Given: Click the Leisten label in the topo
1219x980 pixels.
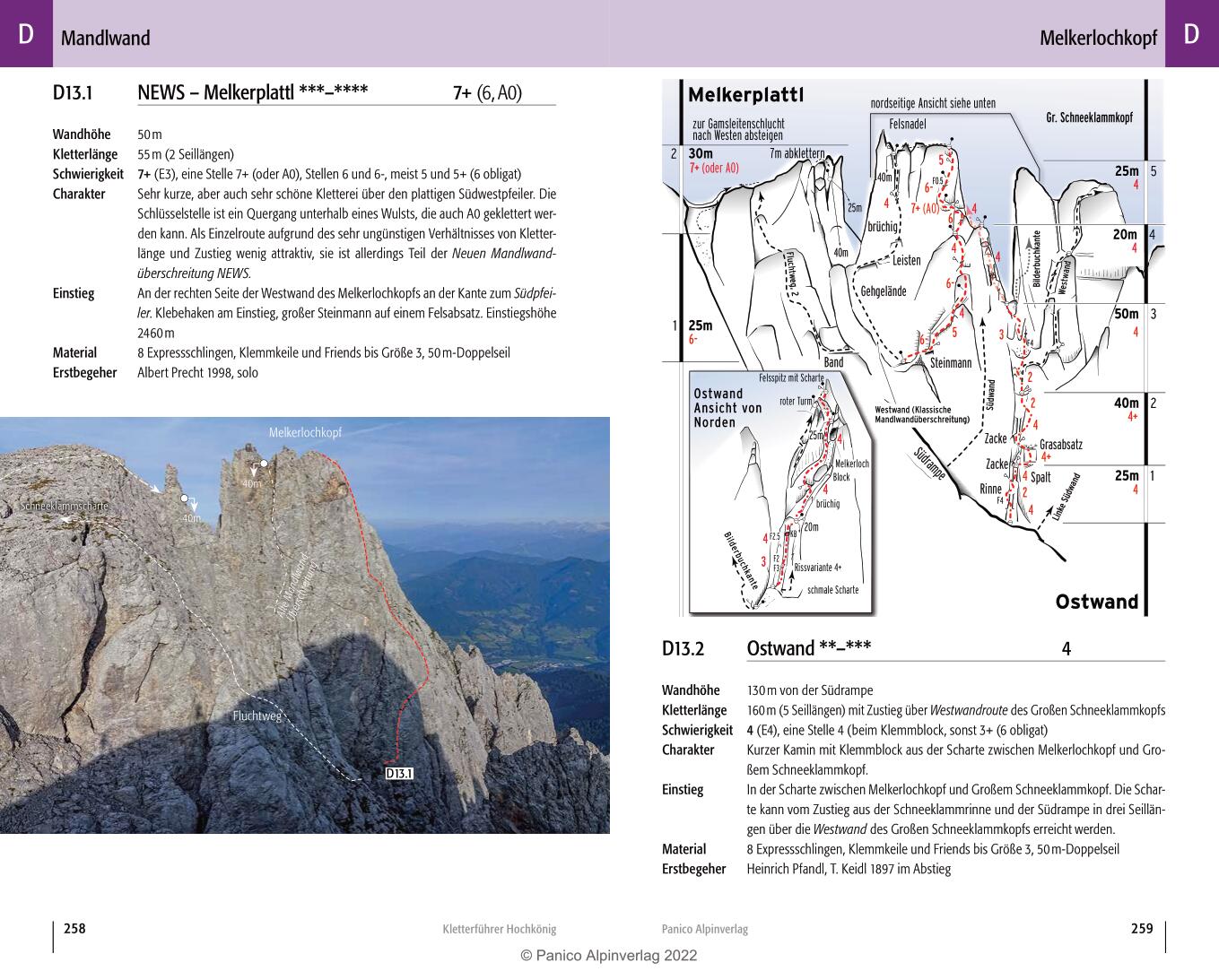Looking at the screenshot, I should (907, 261).
